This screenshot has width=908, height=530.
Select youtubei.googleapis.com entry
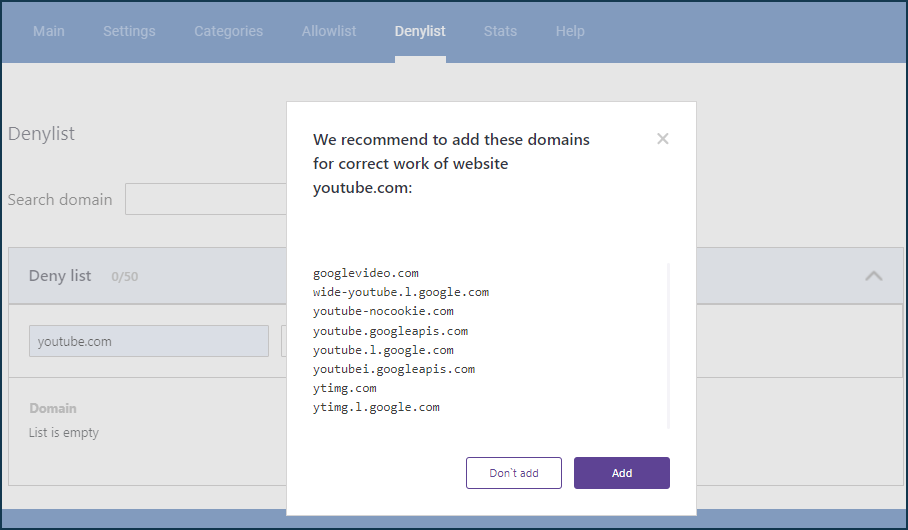tap(394, 369)
